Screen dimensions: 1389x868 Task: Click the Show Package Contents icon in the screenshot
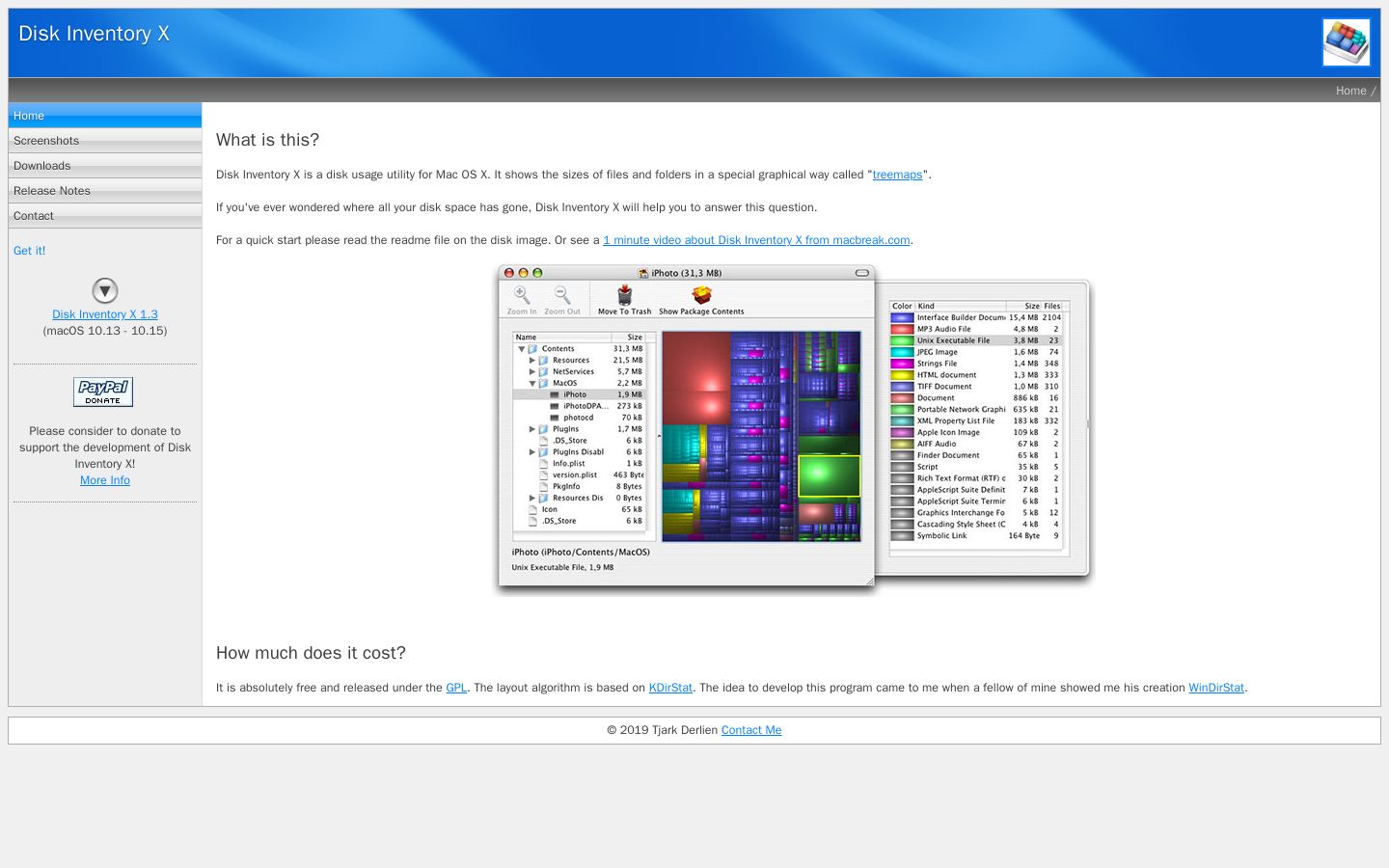click(x=701, y=294)
